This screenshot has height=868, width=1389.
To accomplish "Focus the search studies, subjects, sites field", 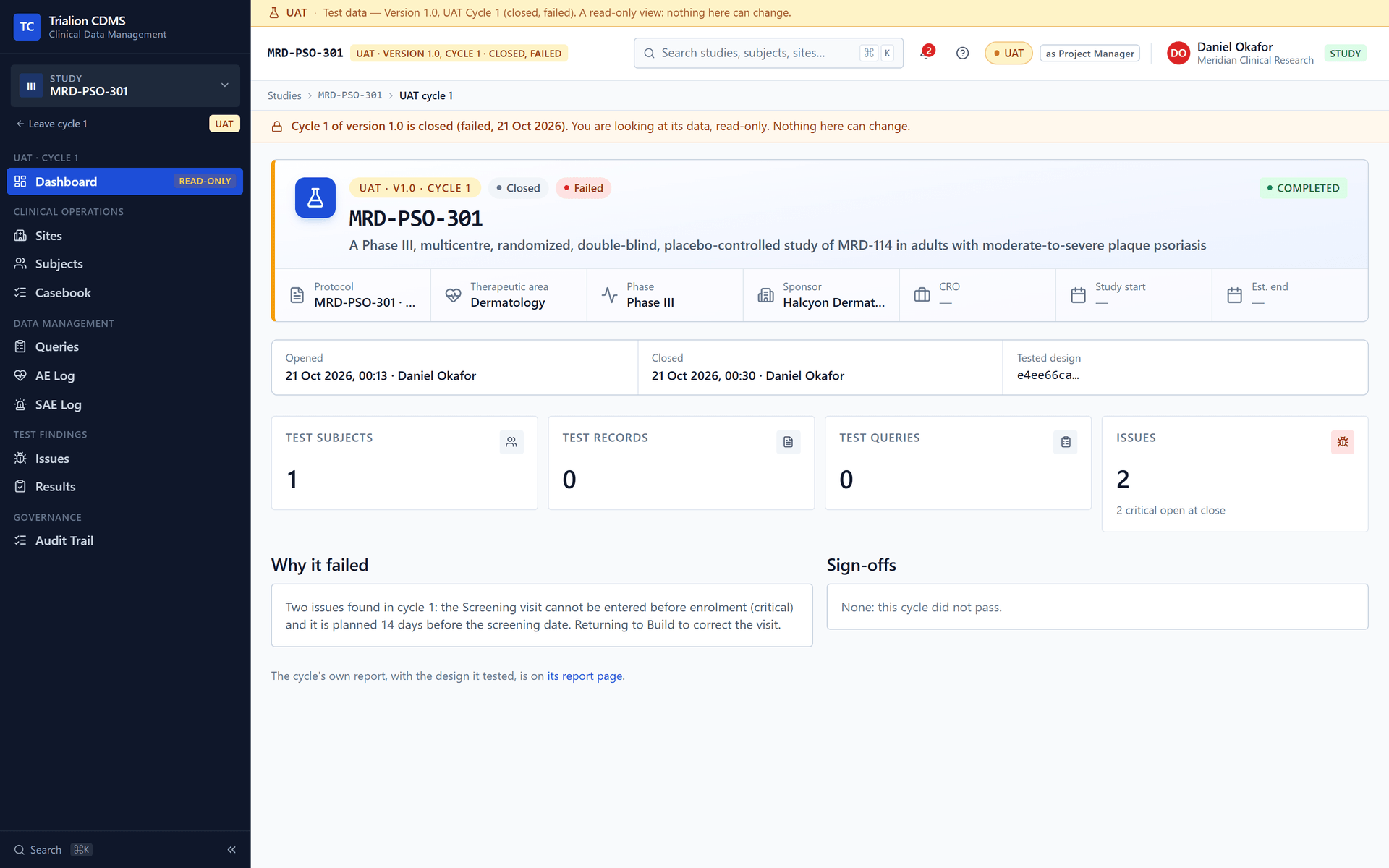I will (x=768, y=53).
